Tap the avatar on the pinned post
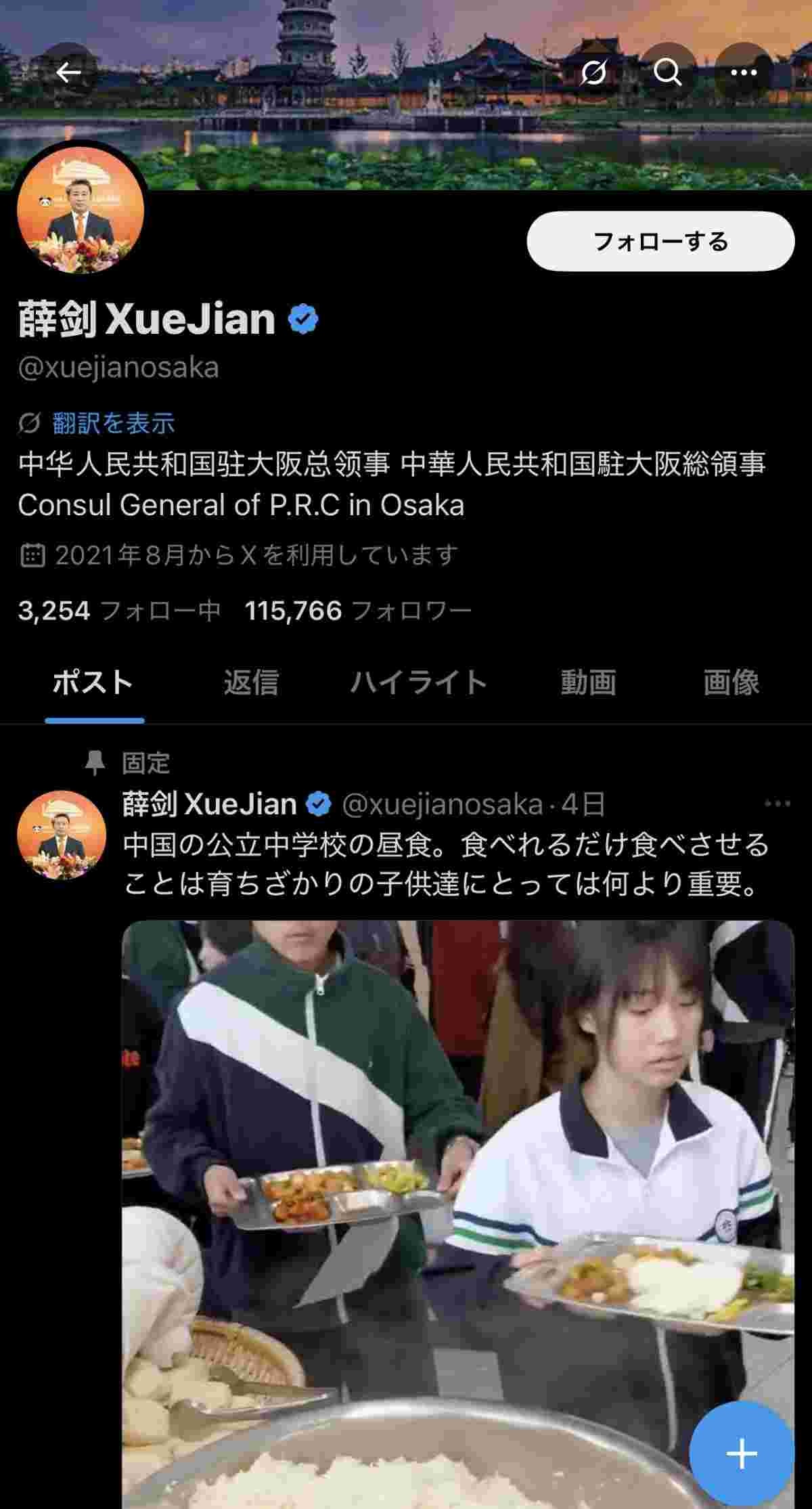 tap(62, 835)
